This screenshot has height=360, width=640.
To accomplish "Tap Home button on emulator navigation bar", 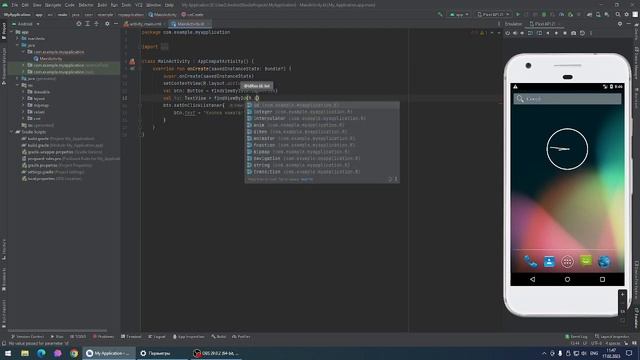I will tap(567, 280).
